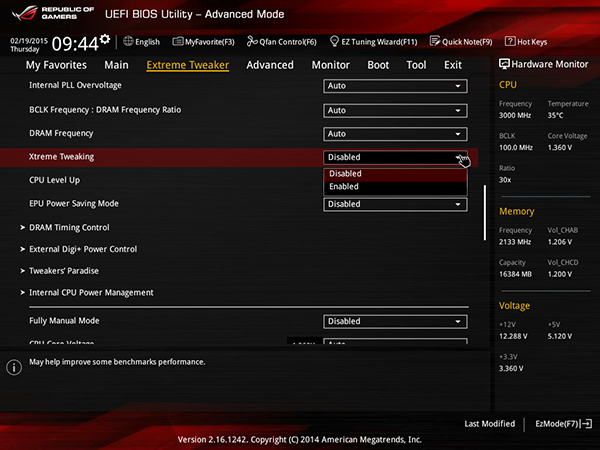This screenshot has width=600, height=450.
Task: Choose Disabled in Xtreme Tweaking list
Action: click(395, 174)
